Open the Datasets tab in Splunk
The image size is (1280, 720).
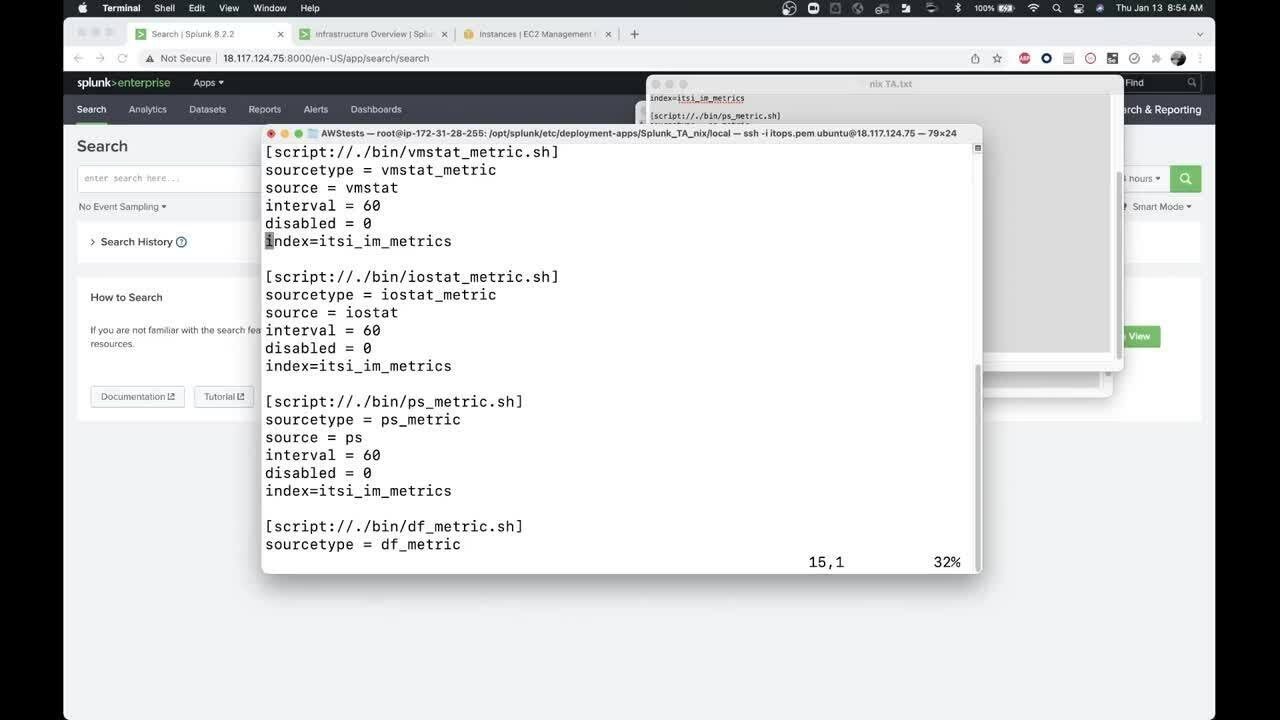click(x=207, y=109)
